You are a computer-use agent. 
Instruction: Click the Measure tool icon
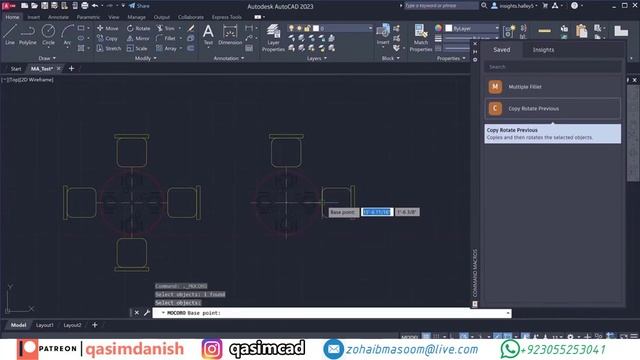click(x=544, y=31)
